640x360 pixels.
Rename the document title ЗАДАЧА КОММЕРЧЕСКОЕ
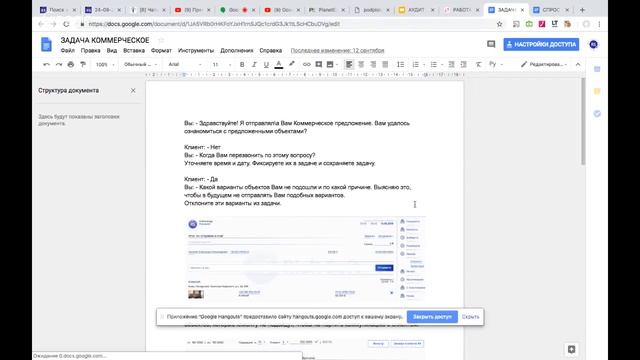(105, 40)
